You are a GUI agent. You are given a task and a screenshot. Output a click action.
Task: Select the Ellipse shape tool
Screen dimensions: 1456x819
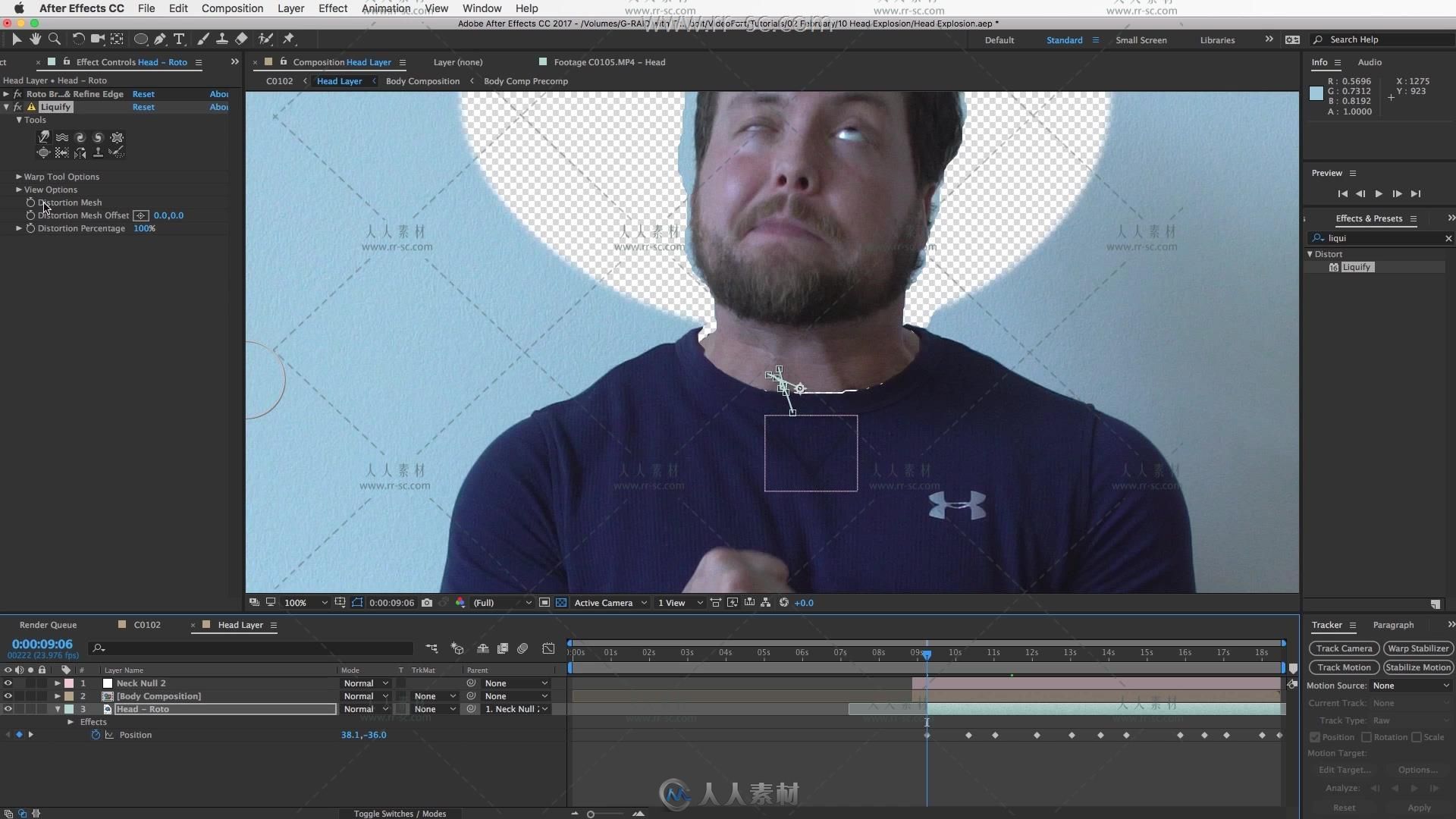pyautogui.click(x=141, y=39)
